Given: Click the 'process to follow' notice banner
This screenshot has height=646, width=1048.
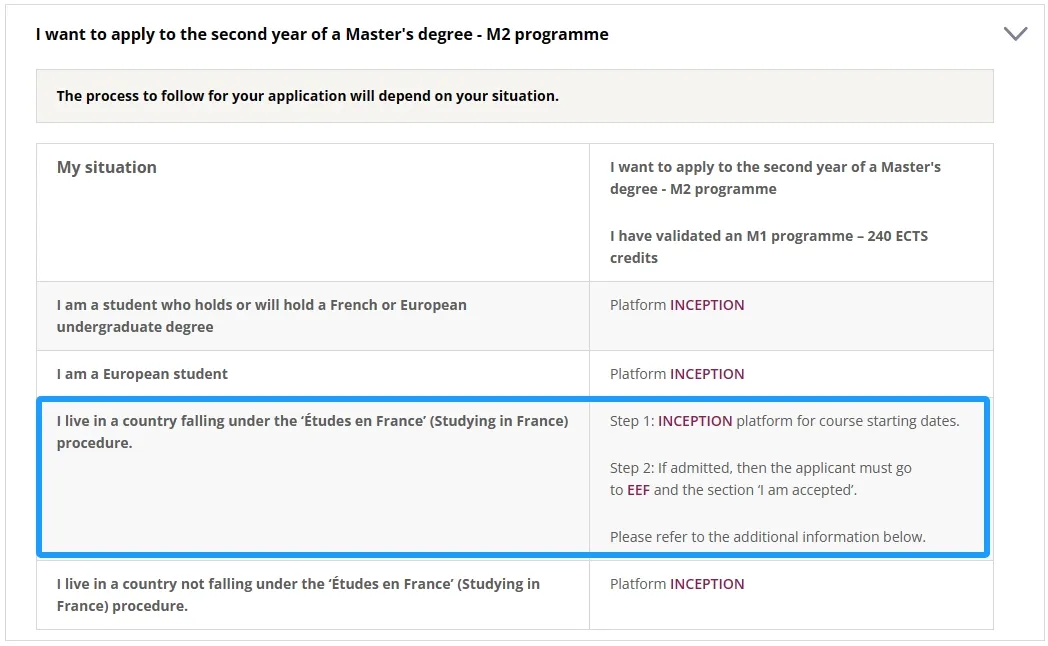Looking at the screenshot, I should point(308,96).
